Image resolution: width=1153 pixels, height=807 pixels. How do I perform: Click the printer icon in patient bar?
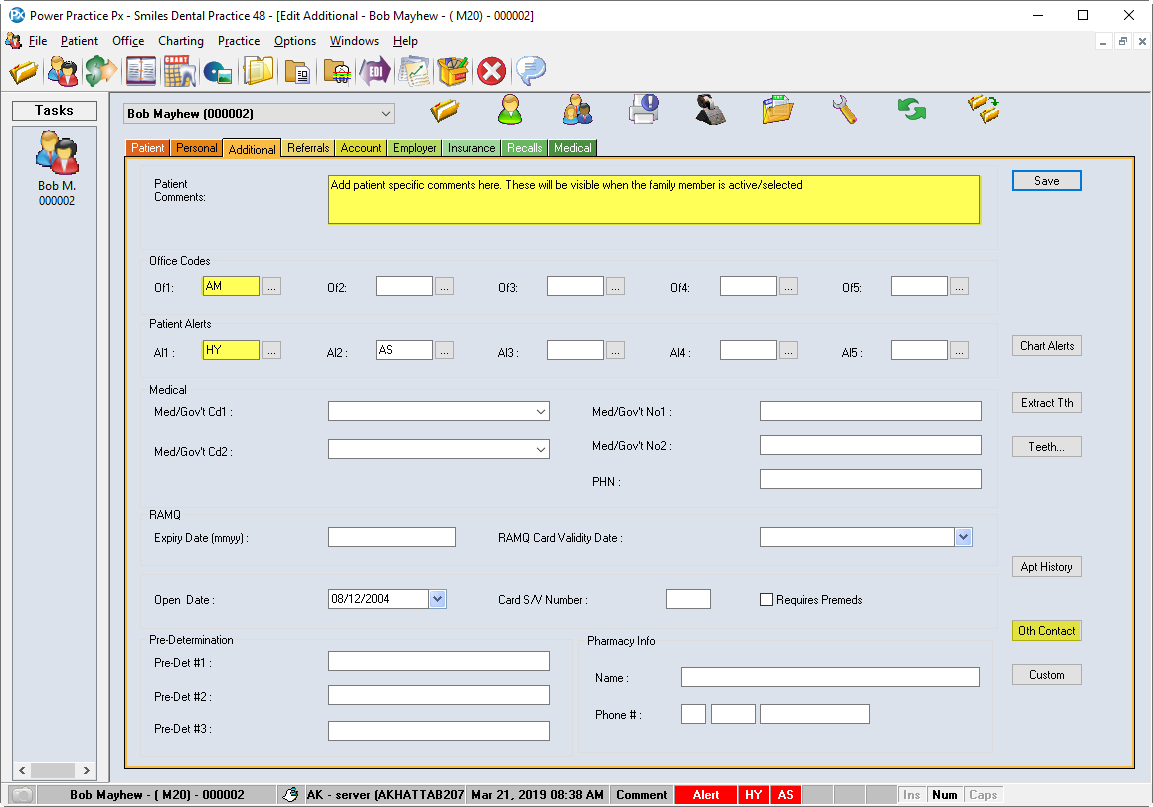pos(643,109)
